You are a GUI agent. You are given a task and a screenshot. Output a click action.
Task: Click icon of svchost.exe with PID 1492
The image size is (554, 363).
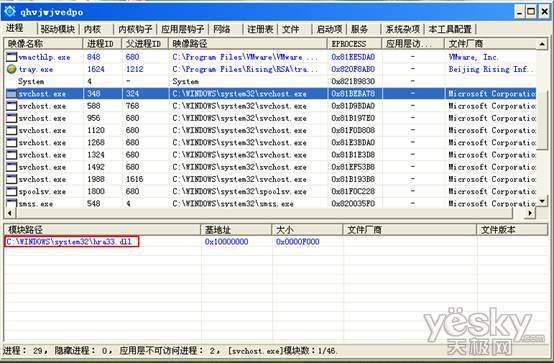click(x=11, y=167)
